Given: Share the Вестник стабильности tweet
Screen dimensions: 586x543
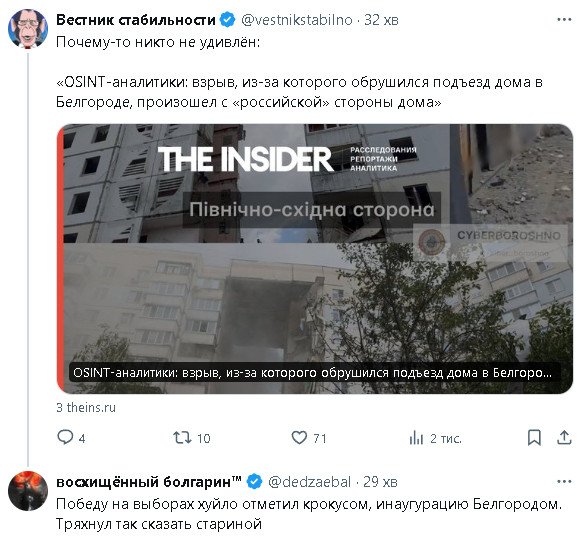Looking at the screenshot, I should (x=564, y=437).
